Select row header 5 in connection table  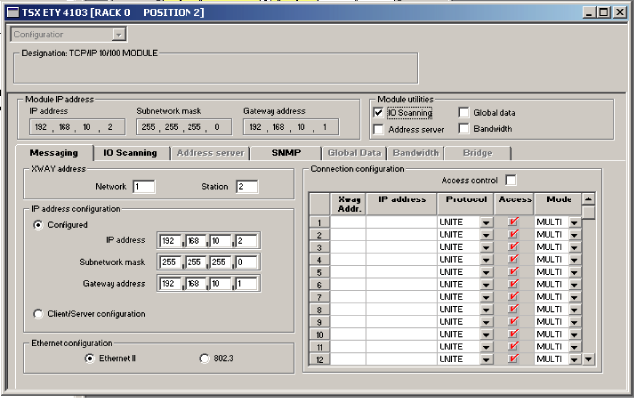click(x=319, y=272)
